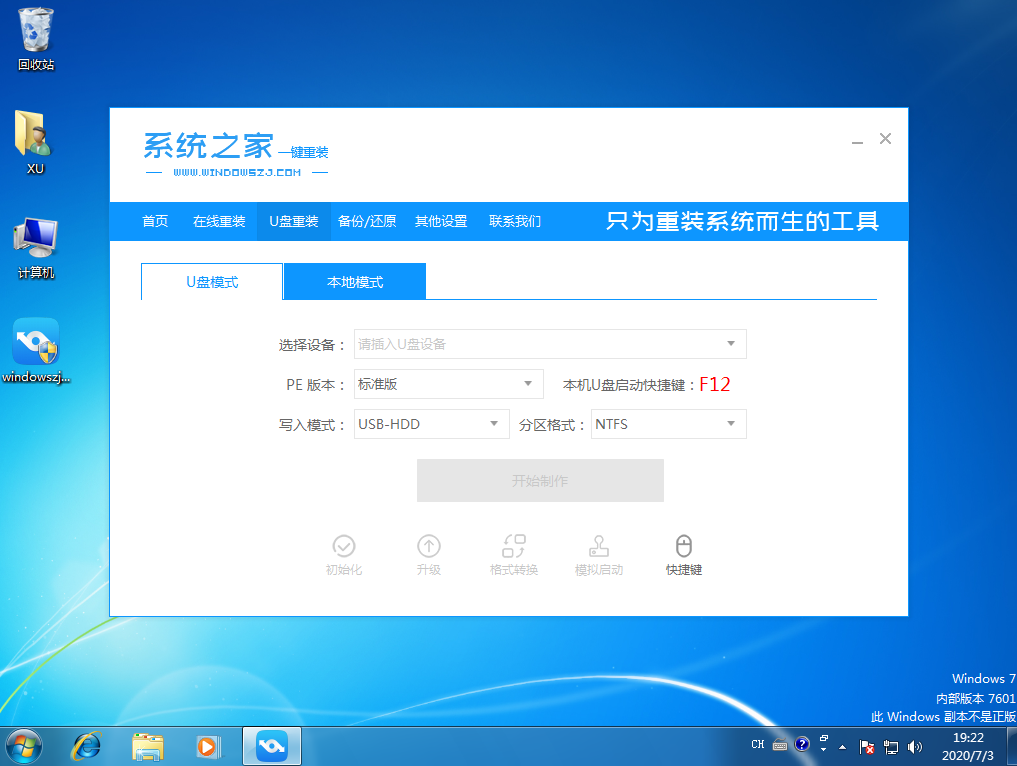Expand the PE 版本 标准版 dropdown
The image size is (1017, 766).
[448, 384]
